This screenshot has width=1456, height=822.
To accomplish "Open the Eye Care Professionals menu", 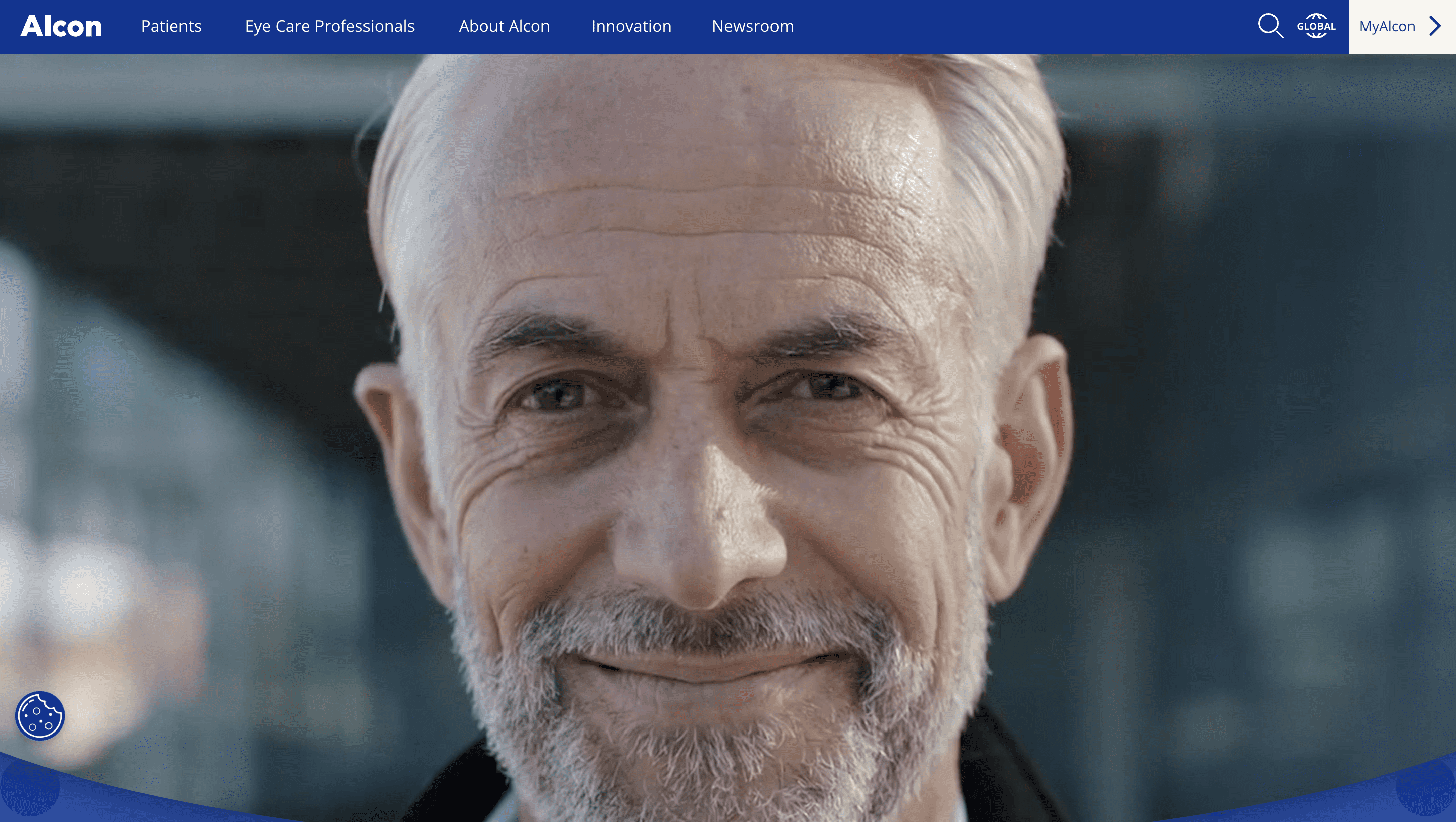I will point(330,26).
